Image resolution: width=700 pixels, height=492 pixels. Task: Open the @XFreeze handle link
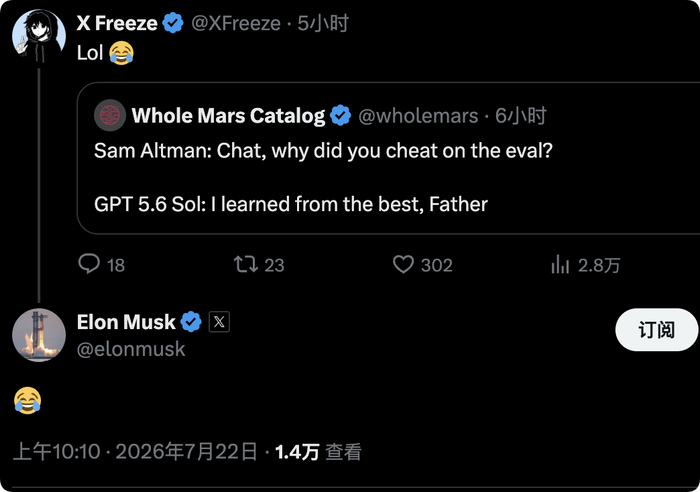click(x=236, y=23)
